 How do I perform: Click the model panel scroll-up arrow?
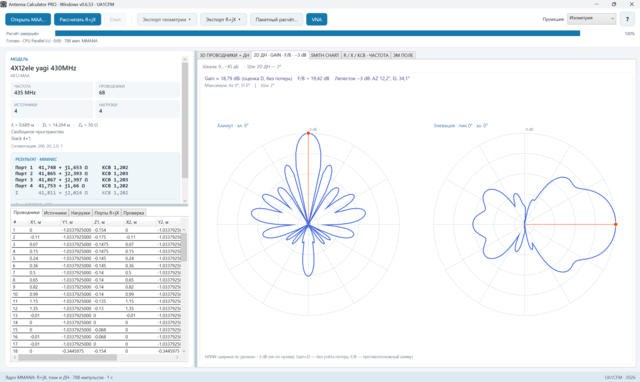[185, 60]
